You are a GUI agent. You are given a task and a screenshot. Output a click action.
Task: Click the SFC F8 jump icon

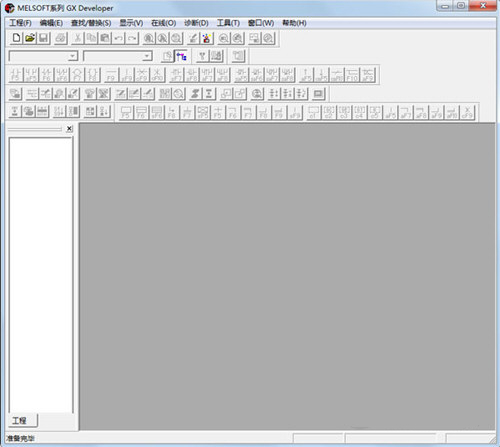pyautogui.click(x=172, y=112)
